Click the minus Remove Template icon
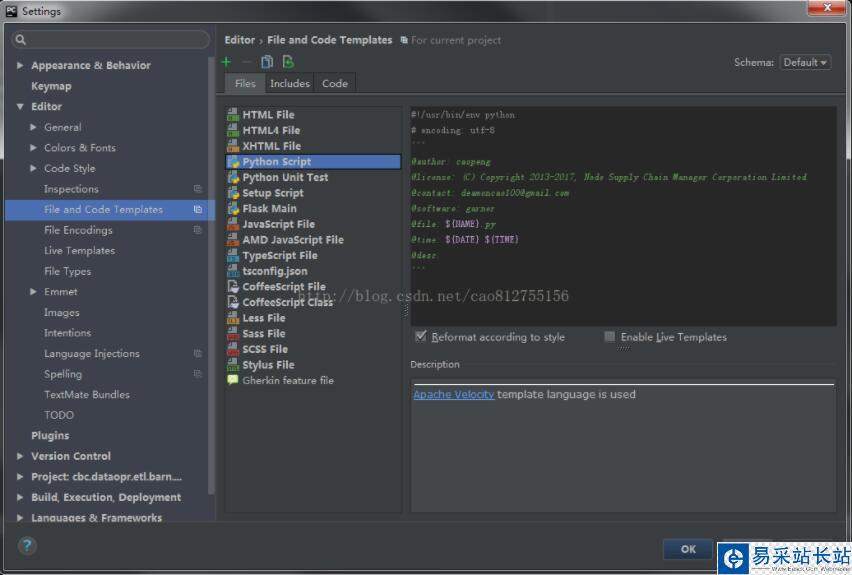This screenshot has height=575, width=852. pyautogui.click(x=246, y=62)
